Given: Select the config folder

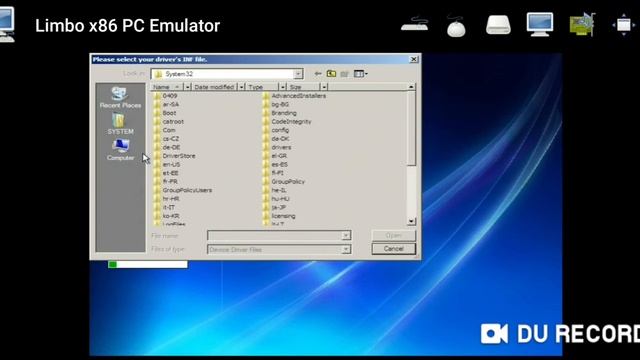Looking at the screenshot, I should [x=276, y=130].
